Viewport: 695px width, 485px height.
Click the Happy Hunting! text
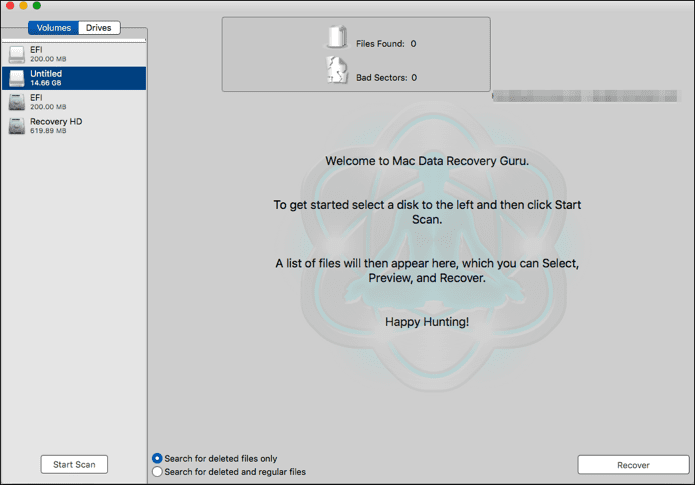click(427, 321)
